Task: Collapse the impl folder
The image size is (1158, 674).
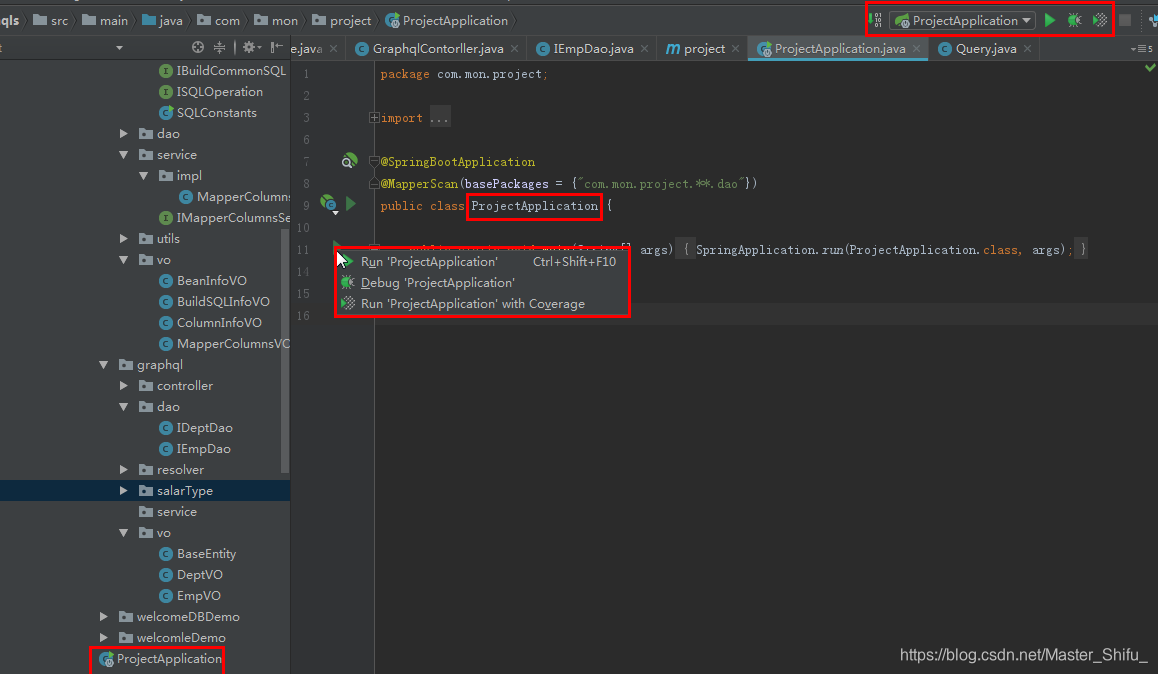Action: point(143,176)
